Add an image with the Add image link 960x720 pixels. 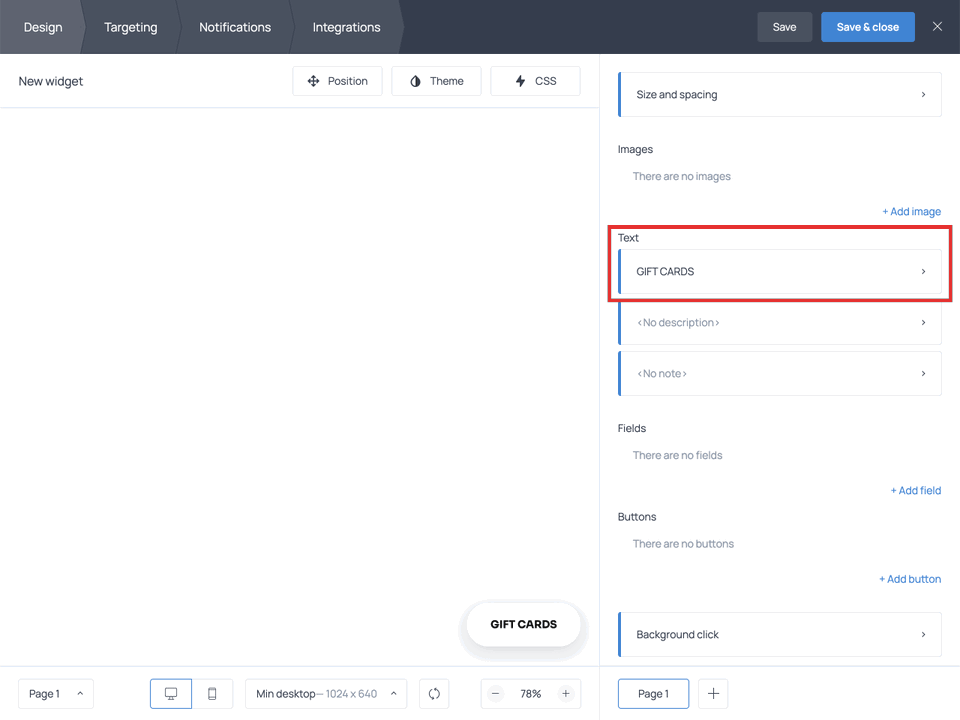(x=911, y=211)
